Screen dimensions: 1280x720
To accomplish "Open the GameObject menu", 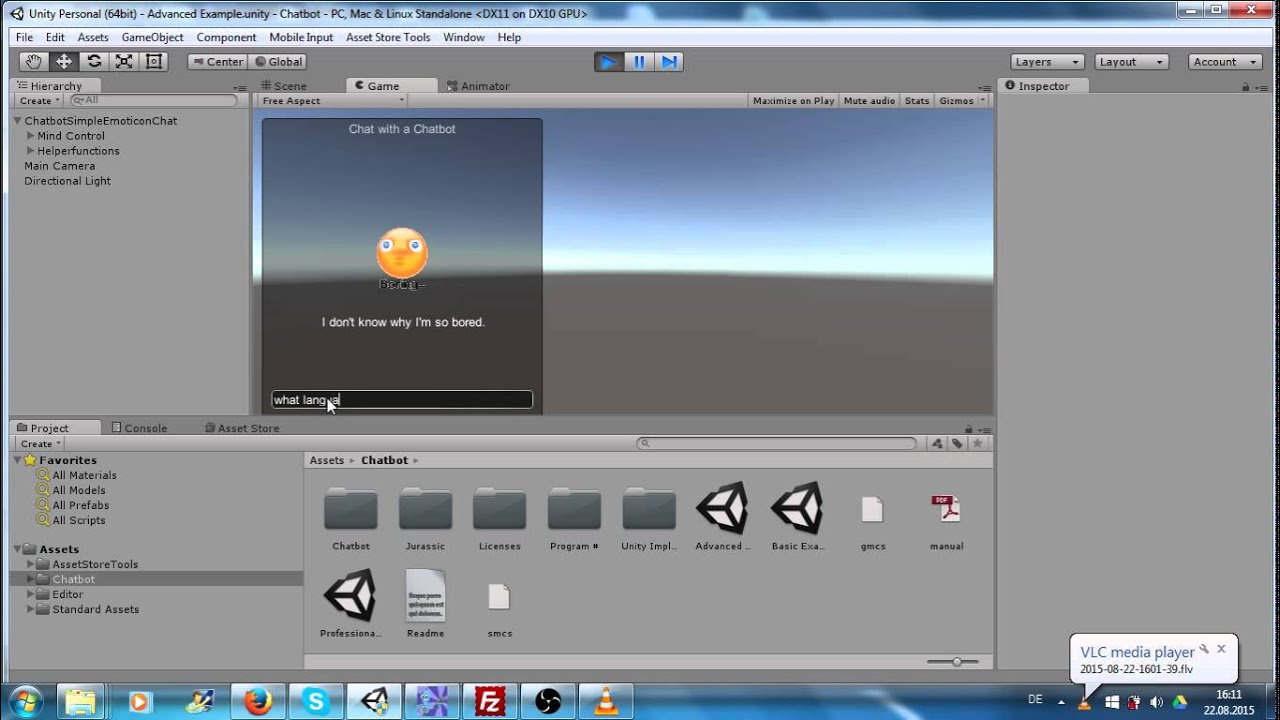I will 152,37.
